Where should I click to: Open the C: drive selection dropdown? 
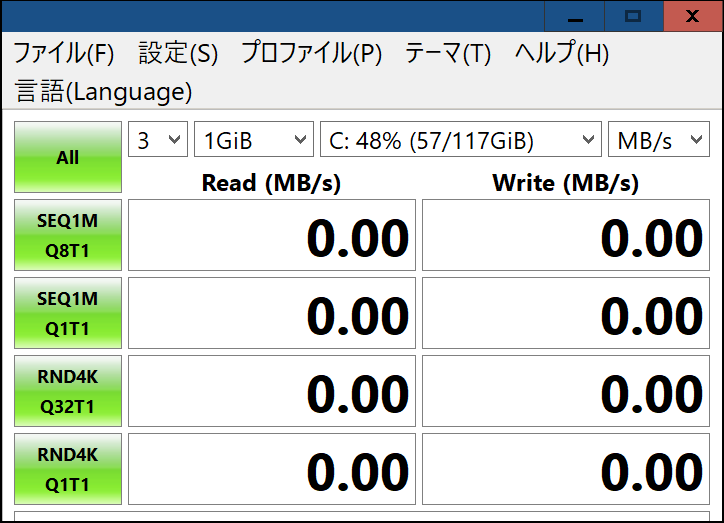[x=461, y=139]
